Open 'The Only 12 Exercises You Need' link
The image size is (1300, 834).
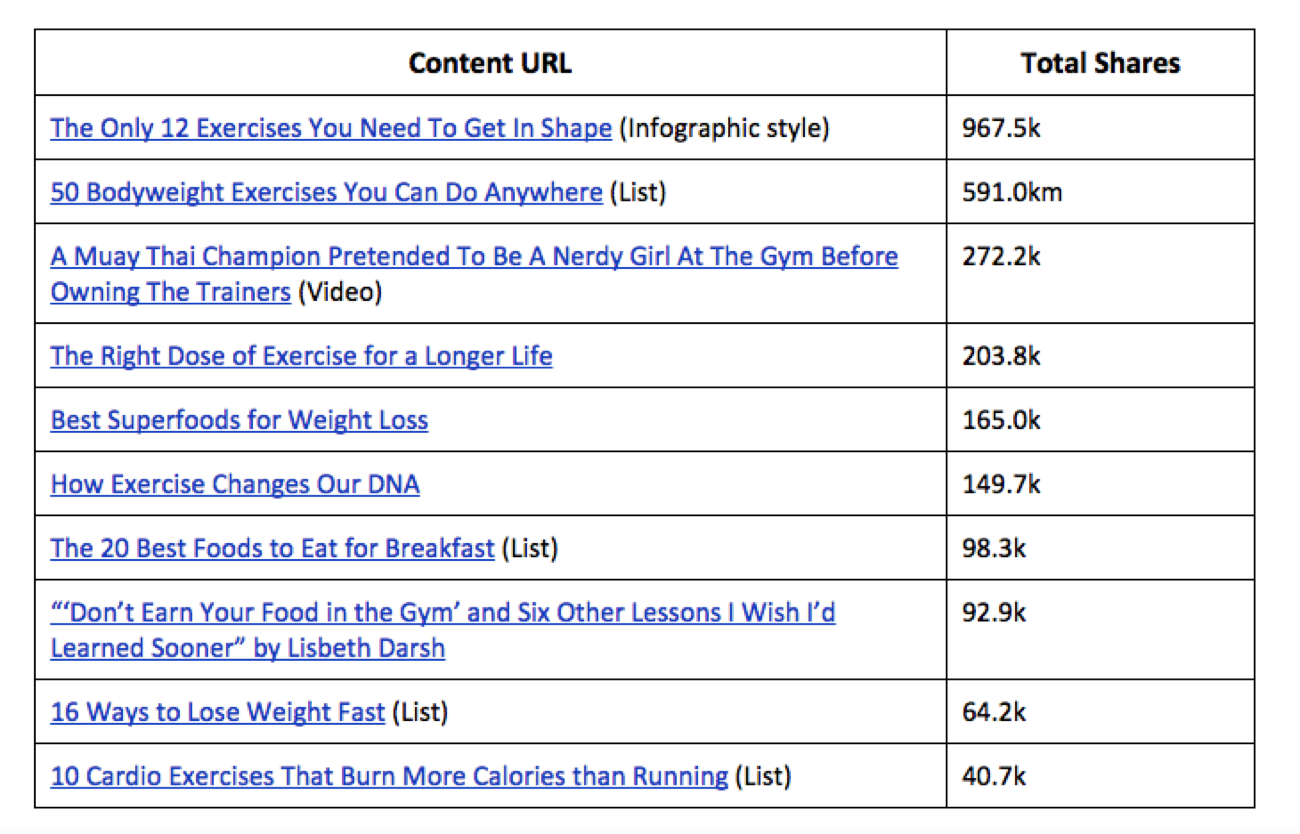click(331, 128)
